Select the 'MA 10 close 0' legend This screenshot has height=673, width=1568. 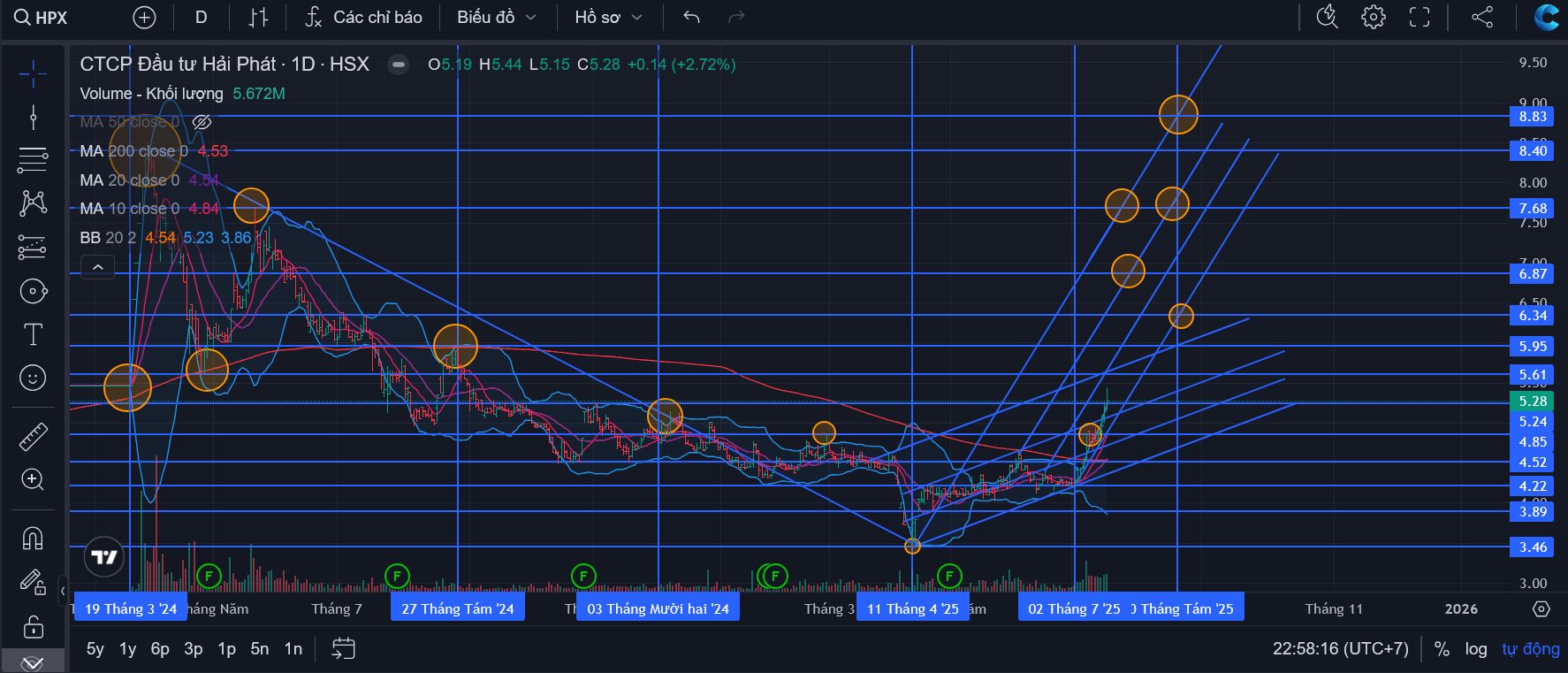click(x=129, y=209)
